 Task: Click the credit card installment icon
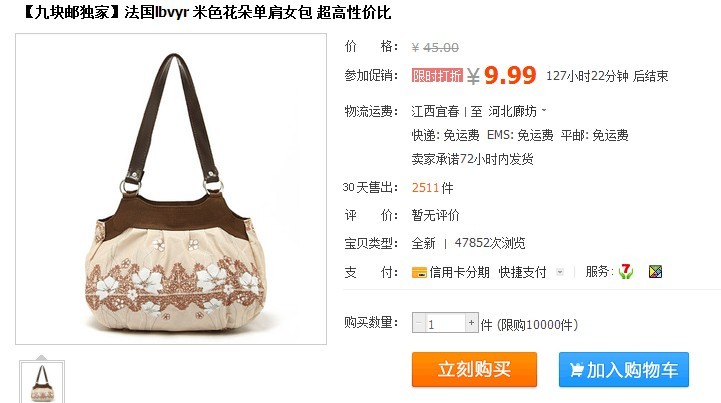point(419,272)
